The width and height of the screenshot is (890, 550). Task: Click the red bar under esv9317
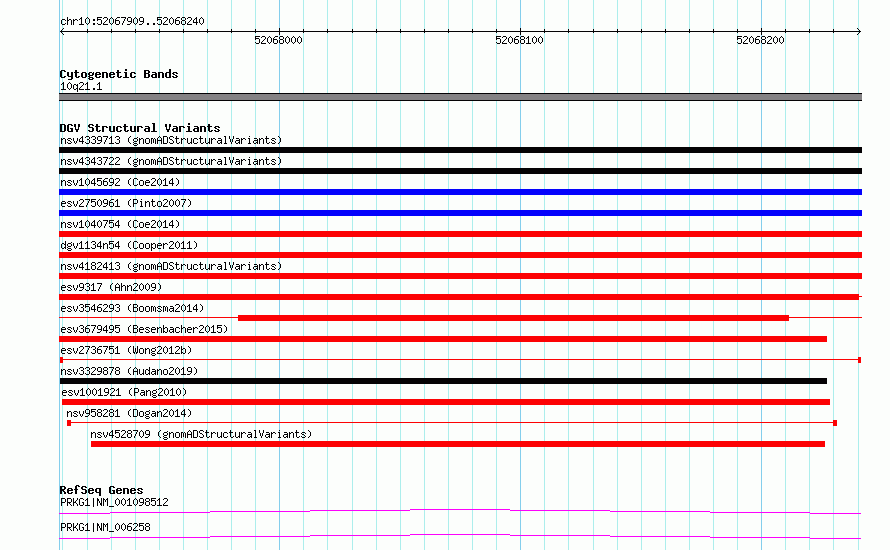459,297
